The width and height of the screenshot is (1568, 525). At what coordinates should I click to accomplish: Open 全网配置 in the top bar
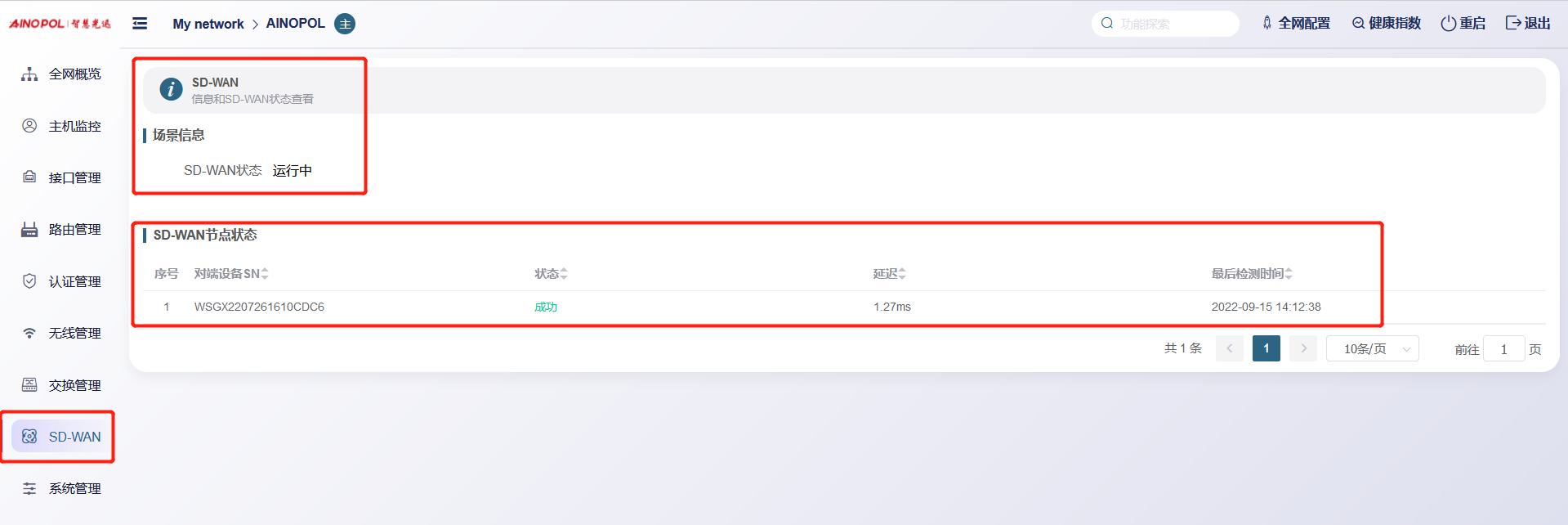(x=1296, y=24)
